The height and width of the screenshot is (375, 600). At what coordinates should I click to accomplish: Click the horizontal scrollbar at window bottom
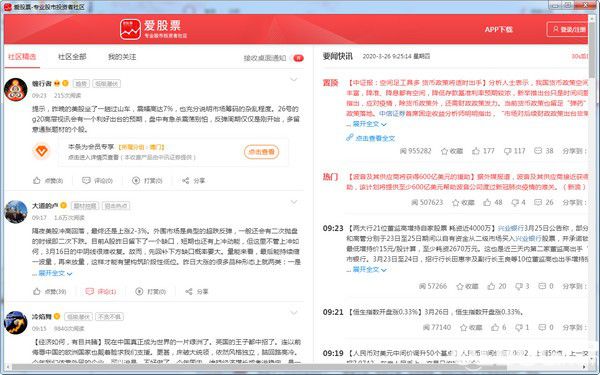coord(295,368)
